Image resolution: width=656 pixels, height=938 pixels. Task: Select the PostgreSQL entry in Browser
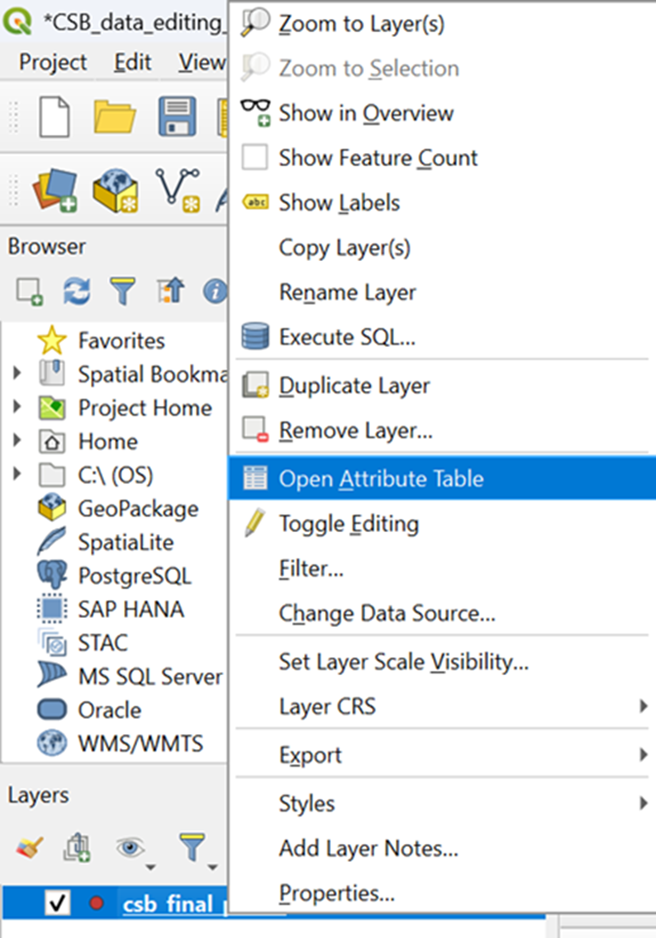(134, 576)
